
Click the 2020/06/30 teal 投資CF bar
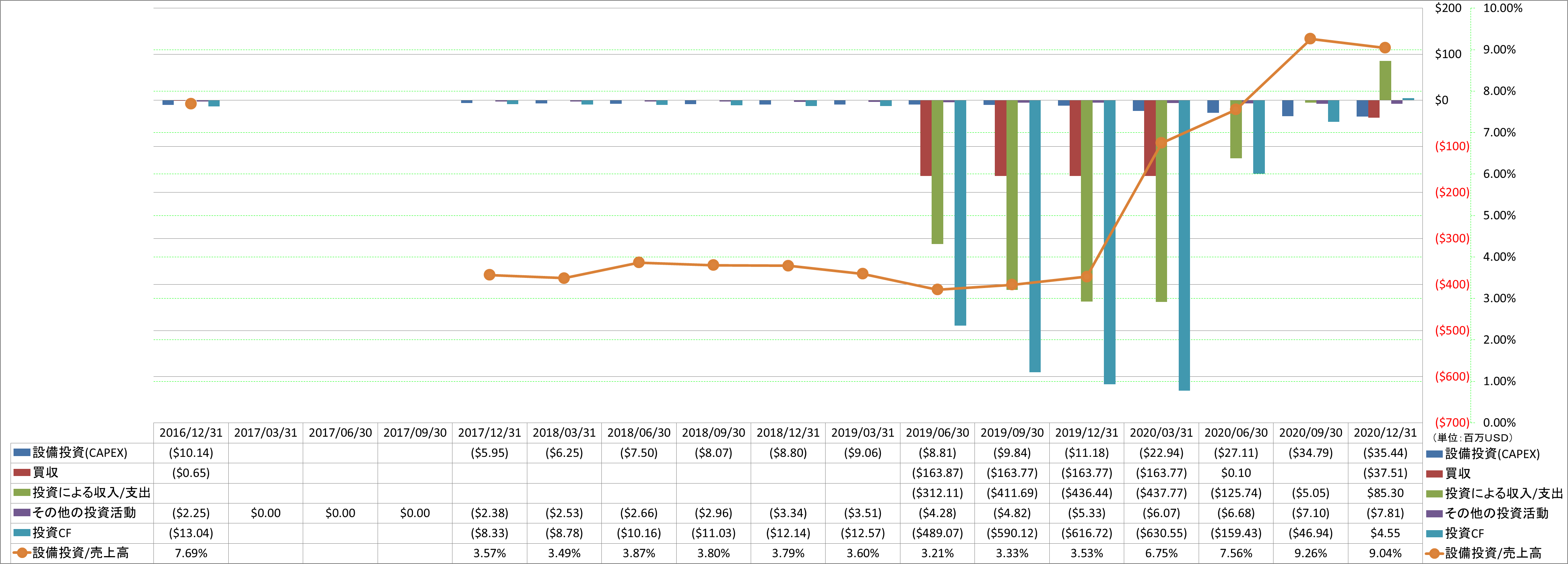click(x=1259, y=137)
